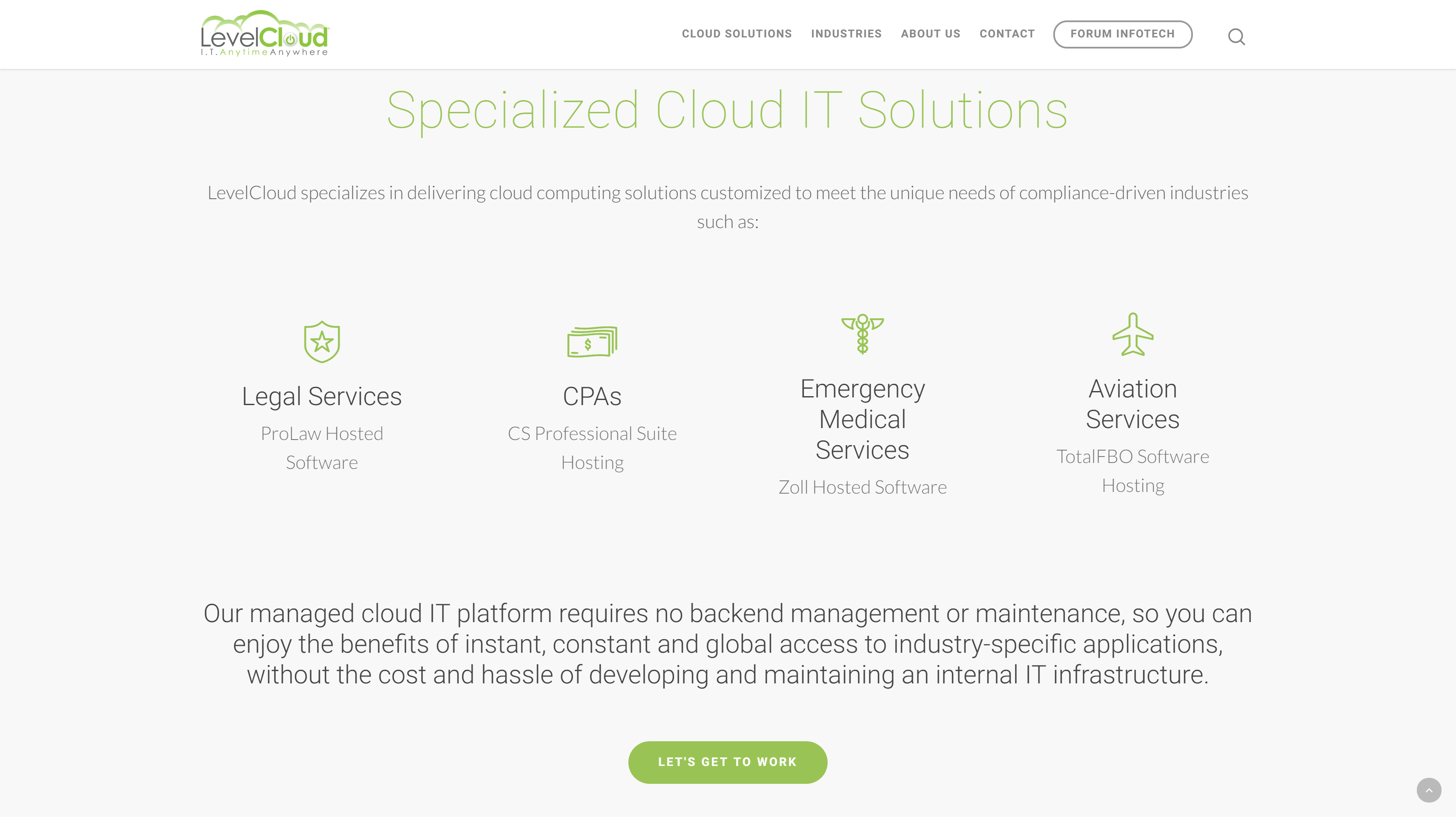The image size is (1456, 817).
Task: Open the Cloud Solutions menu
Action: click(x=737, y=34)
